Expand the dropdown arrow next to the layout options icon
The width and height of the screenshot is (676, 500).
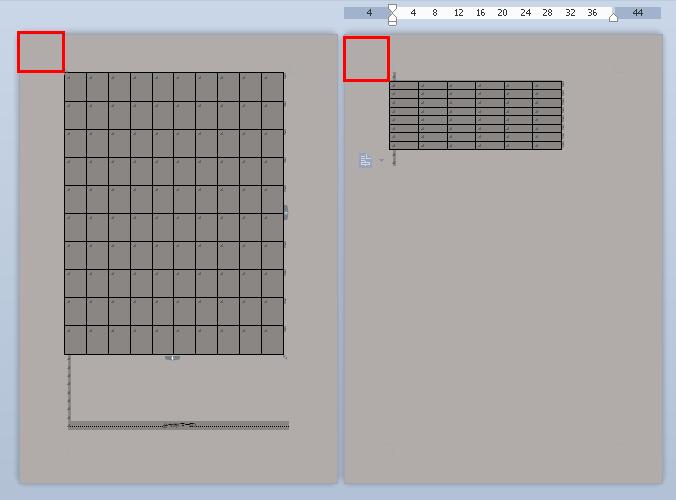381,160
